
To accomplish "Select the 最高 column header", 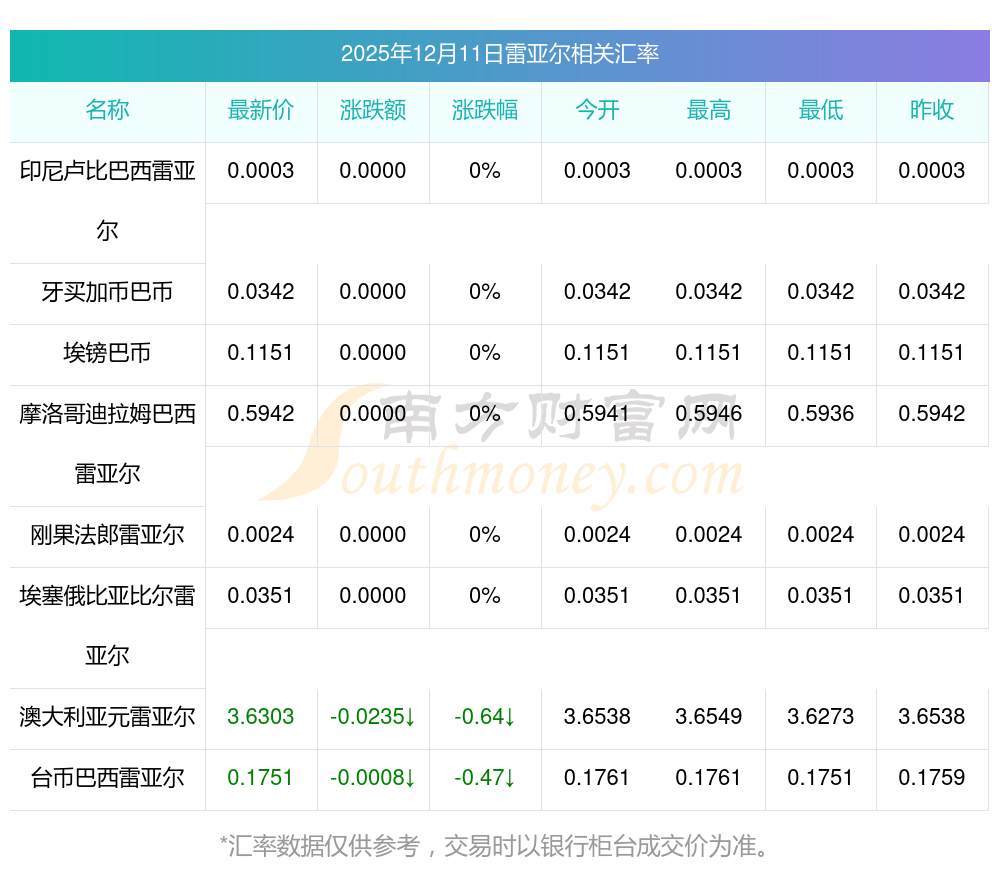I will [709, 110].
